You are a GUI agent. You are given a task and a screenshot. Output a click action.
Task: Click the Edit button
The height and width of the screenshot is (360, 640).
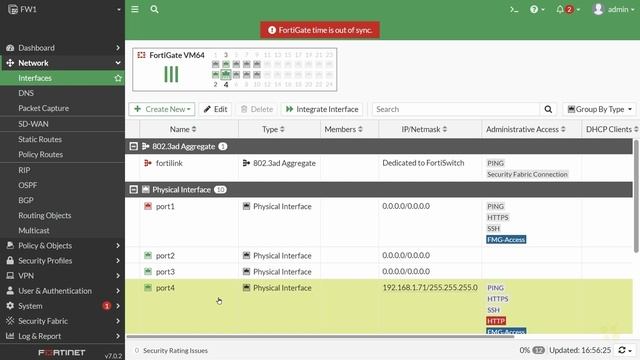(216, 109)
